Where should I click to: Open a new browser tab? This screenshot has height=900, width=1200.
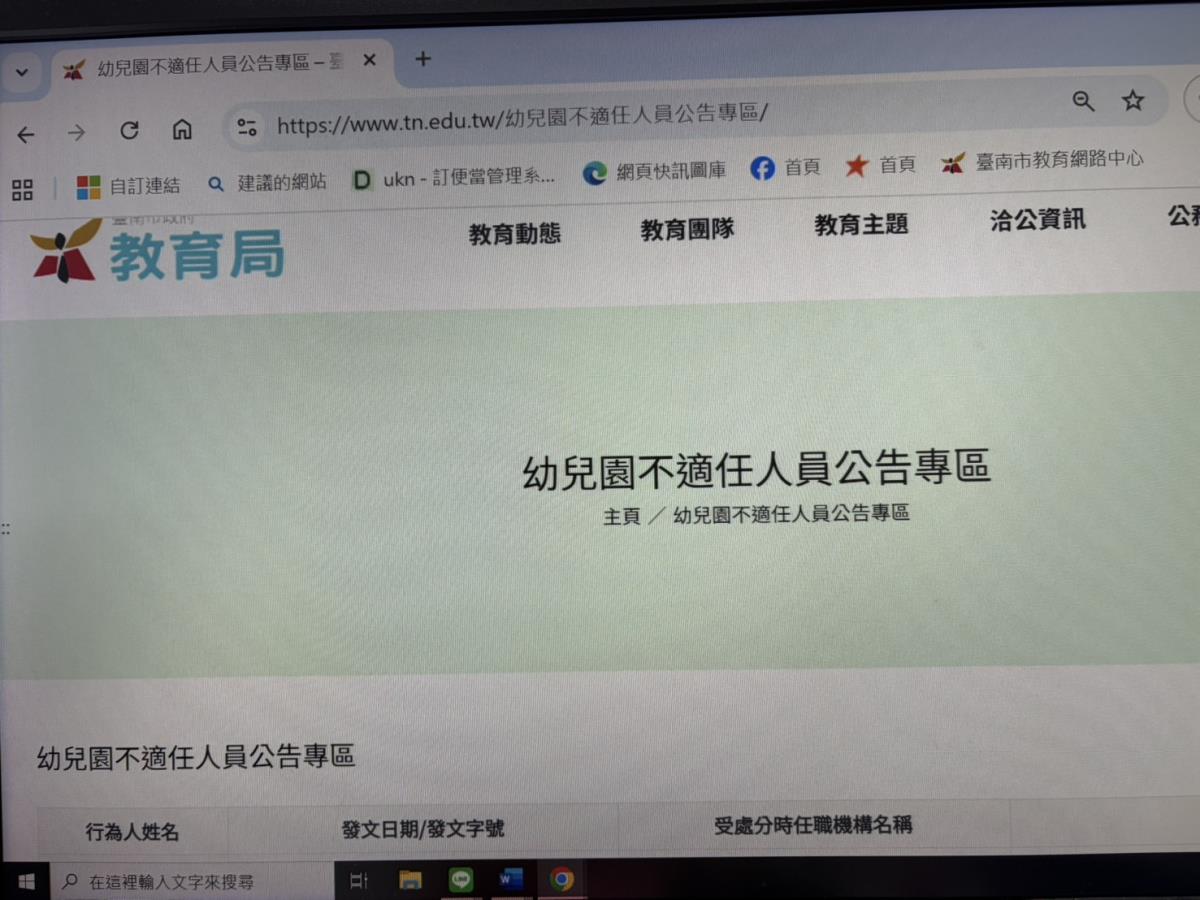coord(423,59)
